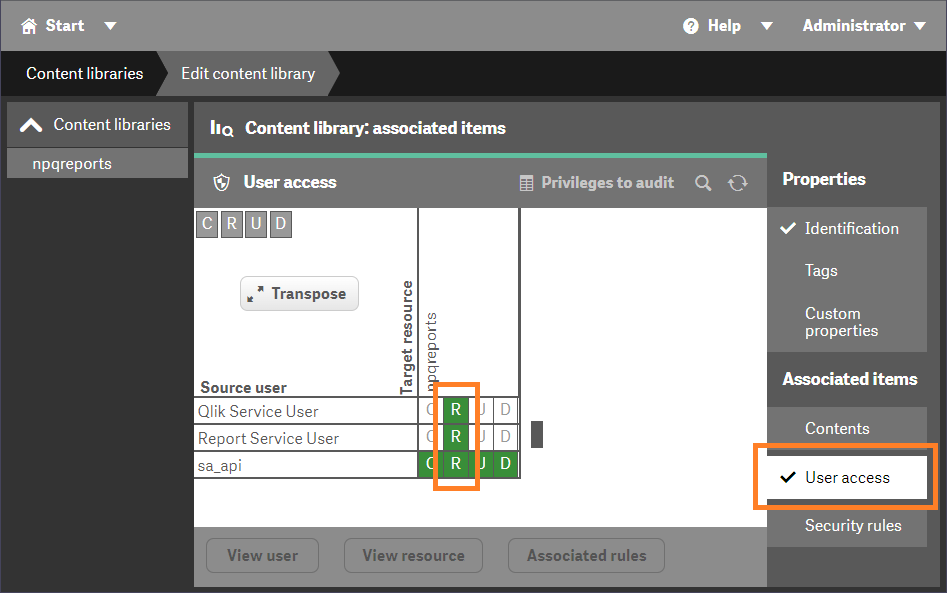
Task: Toggle the U (update) privilege filter
Action: pos(256,224)
